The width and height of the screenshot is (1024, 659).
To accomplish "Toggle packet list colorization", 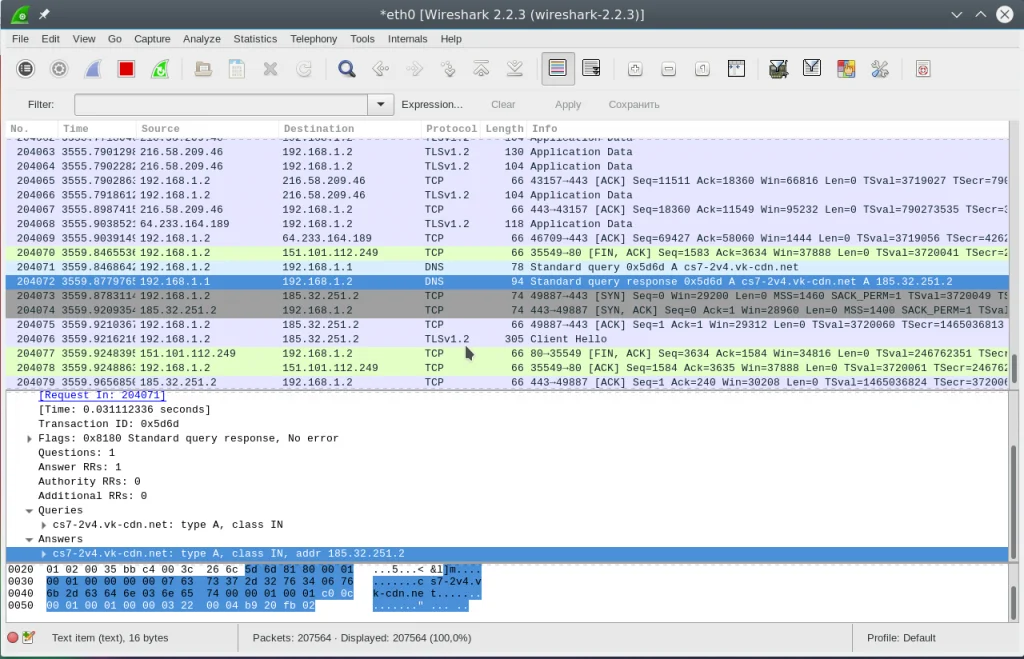I will pos(557,69).
